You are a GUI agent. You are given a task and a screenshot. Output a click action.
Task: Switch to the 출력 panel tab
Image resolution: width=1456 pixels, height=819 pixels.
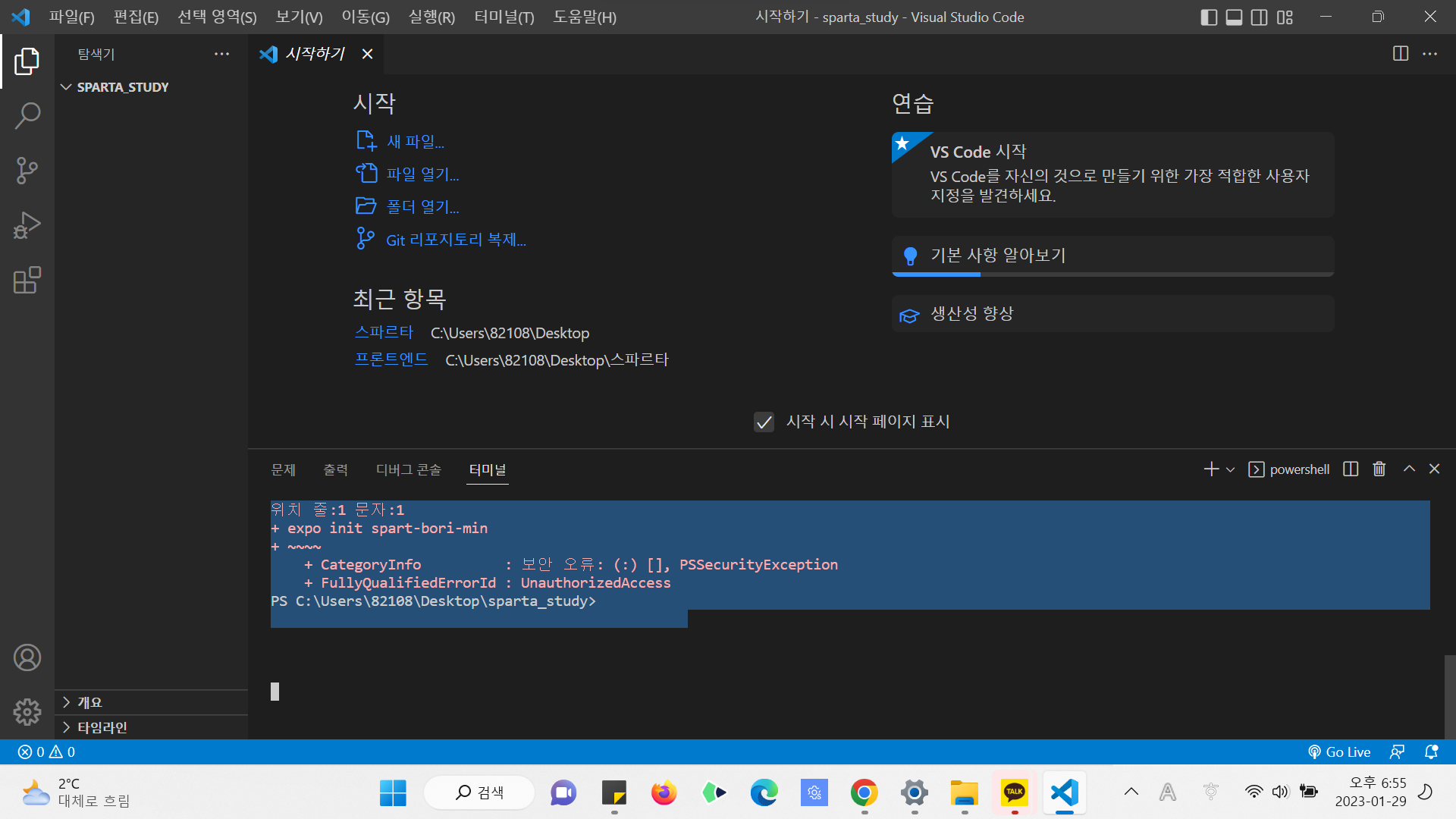coord(335,469)
